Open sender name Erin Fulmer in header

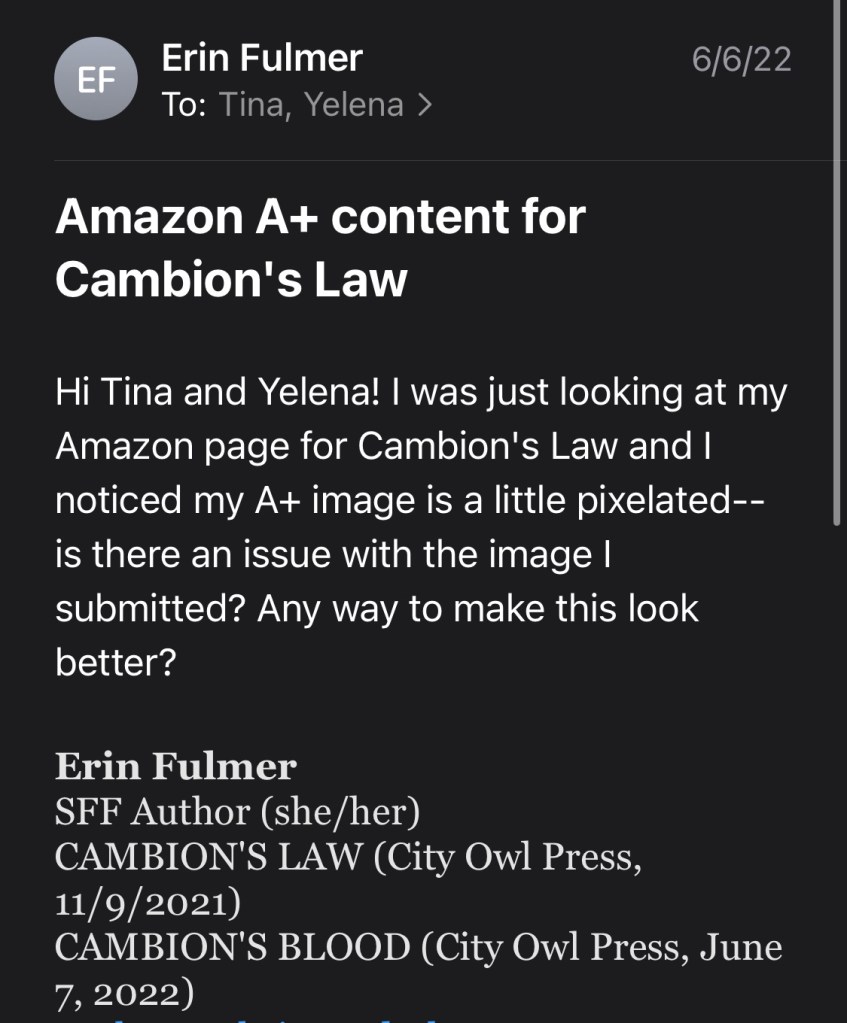tap(262, 59)
